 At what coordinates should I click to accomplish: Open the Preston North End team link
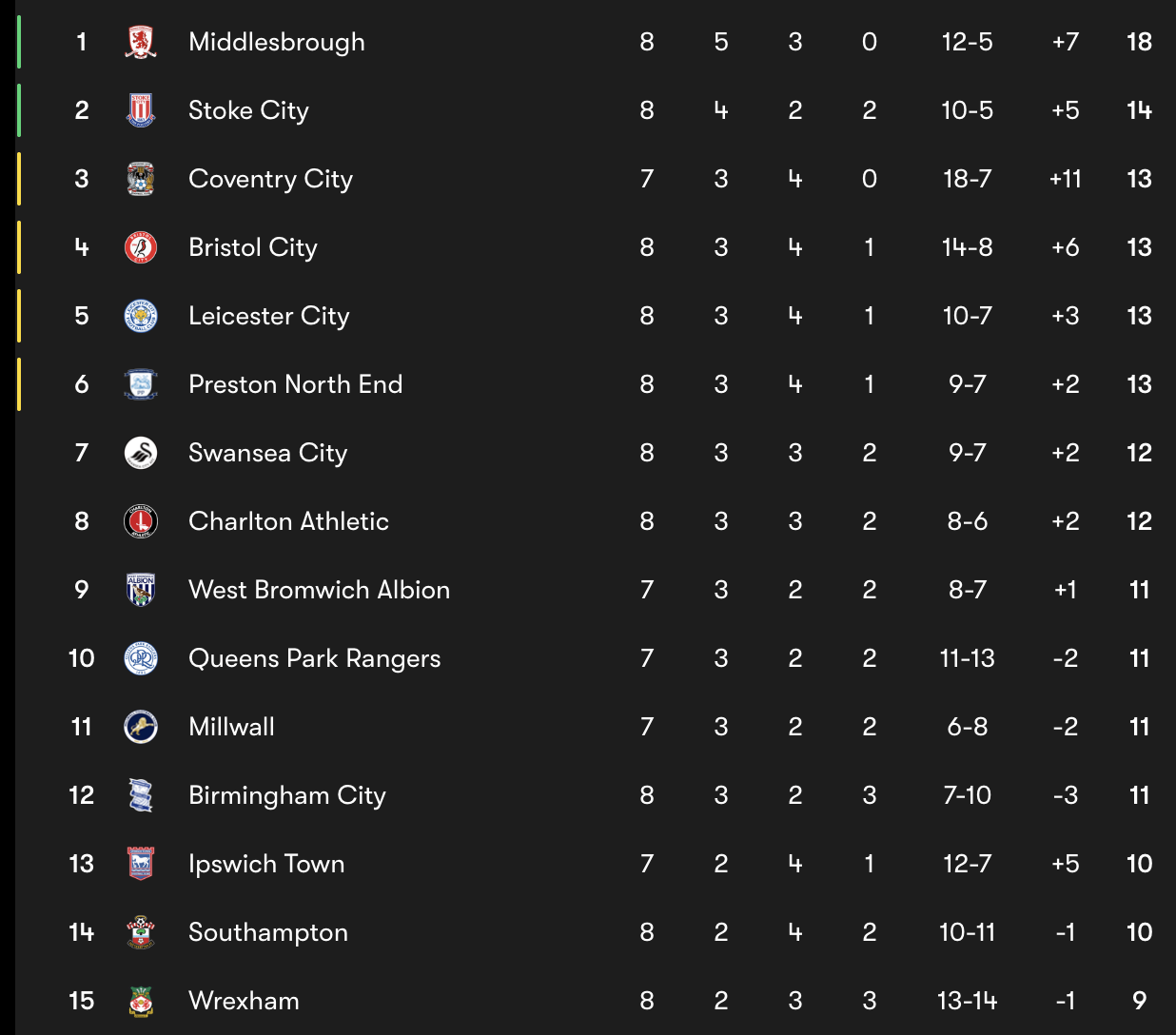pyautogui.click(x=296, y=384)
